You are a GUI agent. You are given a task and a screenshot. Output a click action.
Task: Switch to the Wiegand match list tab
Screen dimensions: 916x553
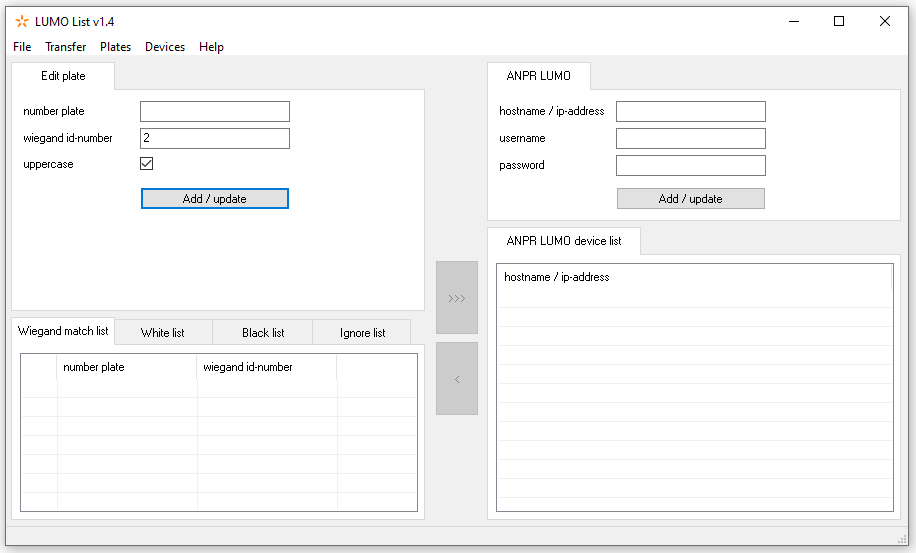tap(63, 331)
